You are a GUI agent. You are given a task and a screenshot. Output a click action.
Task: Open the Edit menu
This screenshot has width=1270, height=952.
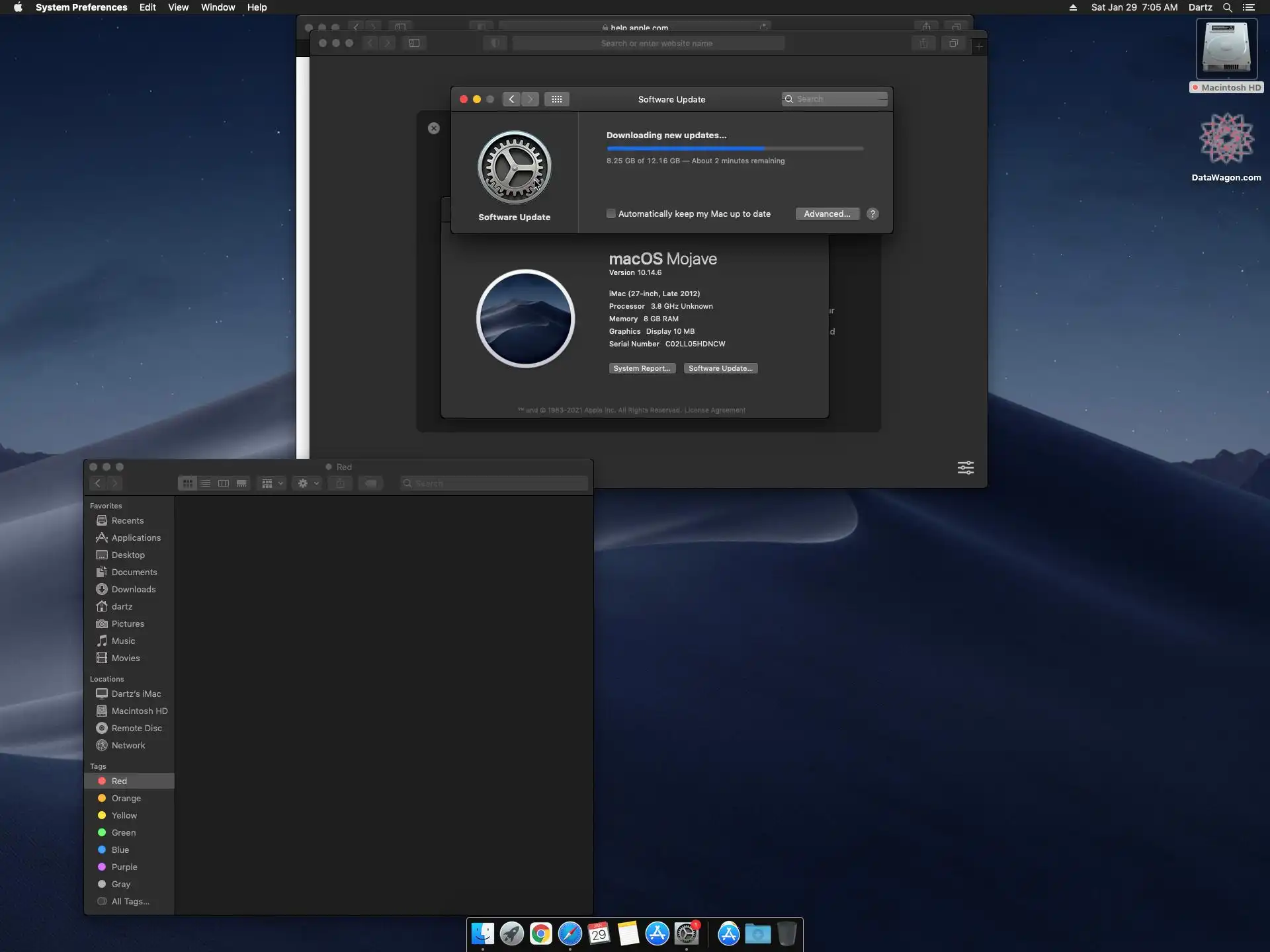click(148, 7)
